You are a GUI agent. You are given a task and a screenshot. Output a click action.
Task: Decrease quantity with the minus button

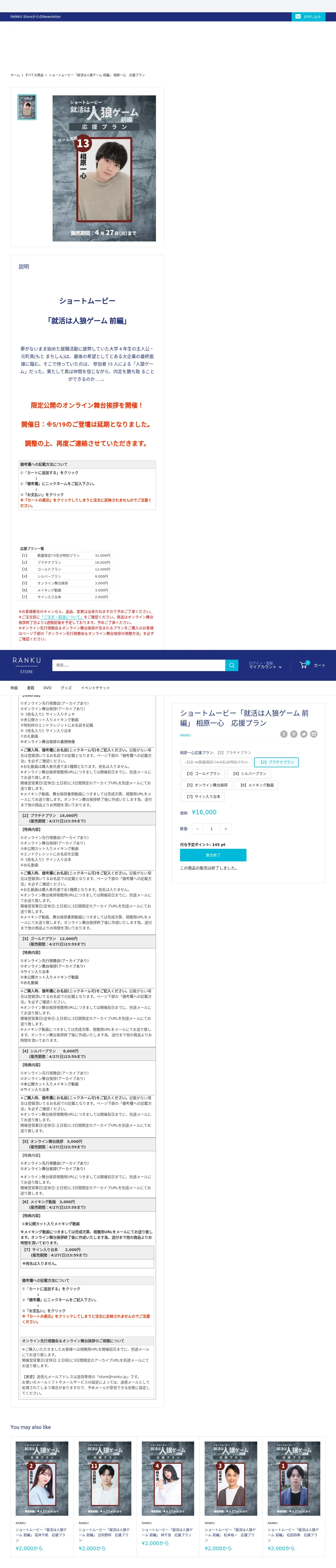coord(197,829)
